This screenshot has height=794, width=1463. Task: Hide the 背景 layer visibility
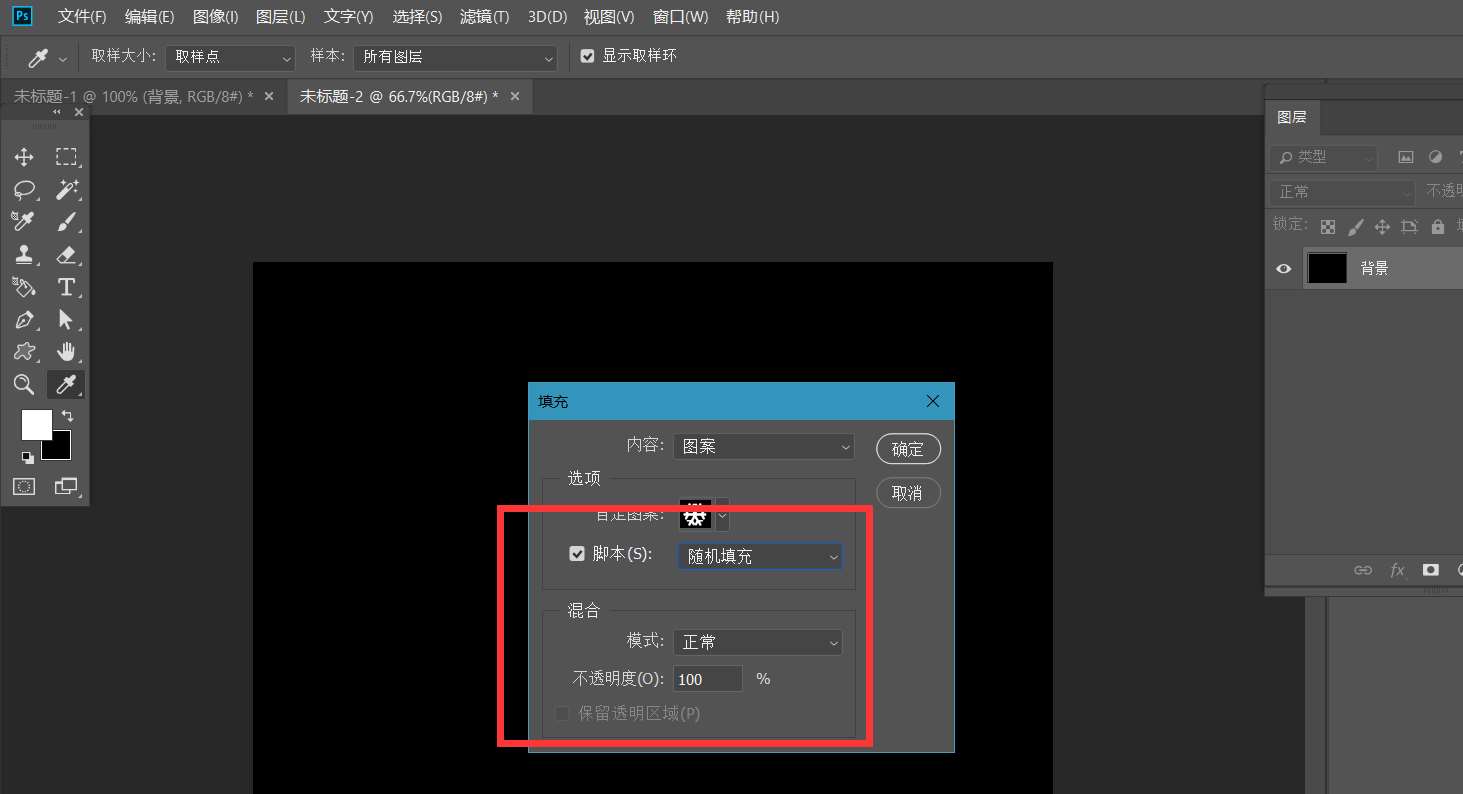coord(1282,268)
